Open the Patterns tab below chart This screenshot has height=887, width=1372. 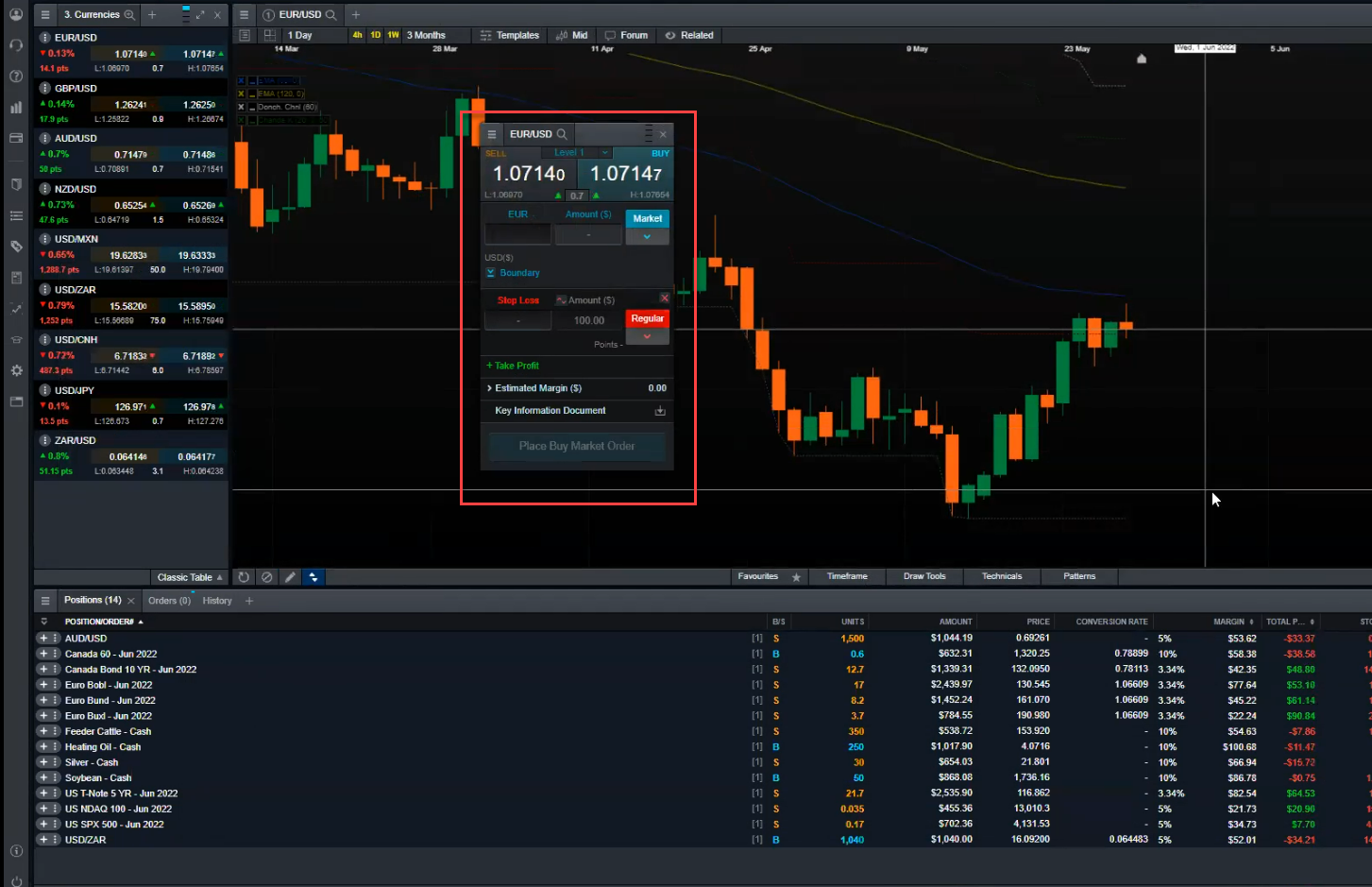pos(1079,576)
